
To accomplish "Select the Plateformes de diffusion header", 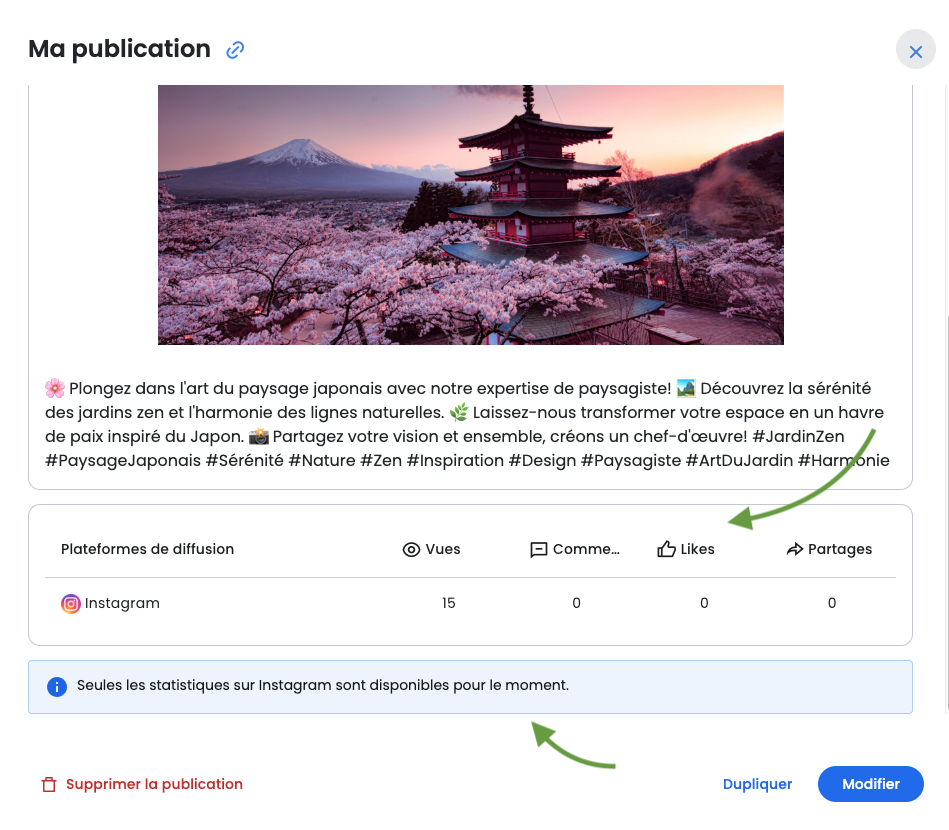I will coord(147,549).
